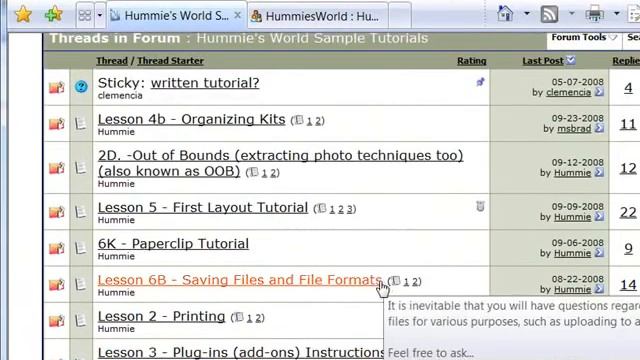Go to last post icon on Lesson 5 row
This screenshot has width=640, height=360.
pyautogui.click(x=599, y=216)
